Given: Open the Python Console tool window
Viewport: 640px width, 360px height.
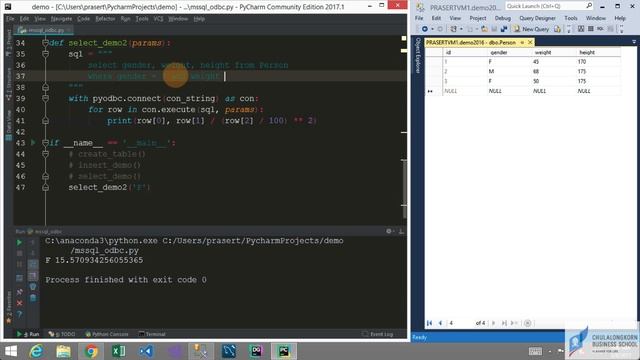Looking at the screenshot, I should coord(107,334).
